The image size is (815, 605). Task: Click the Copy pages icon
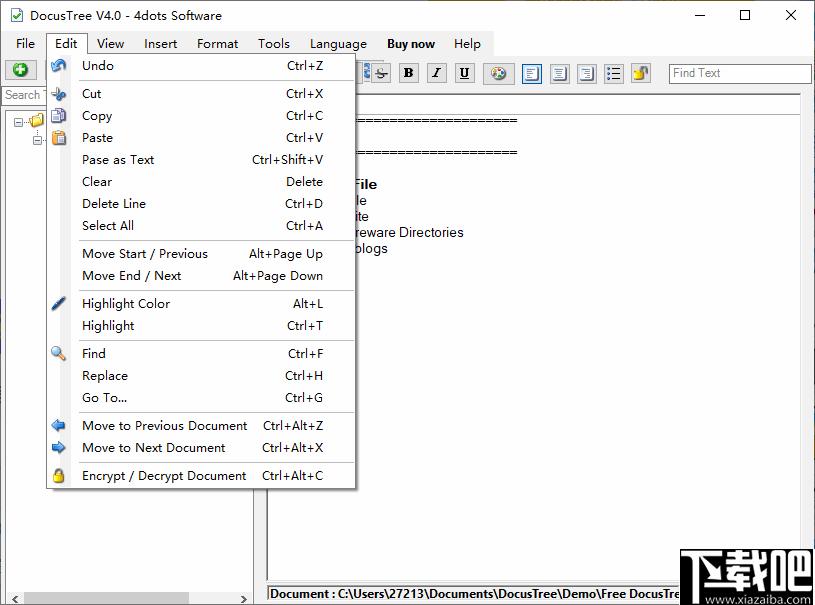click(59, 115)
